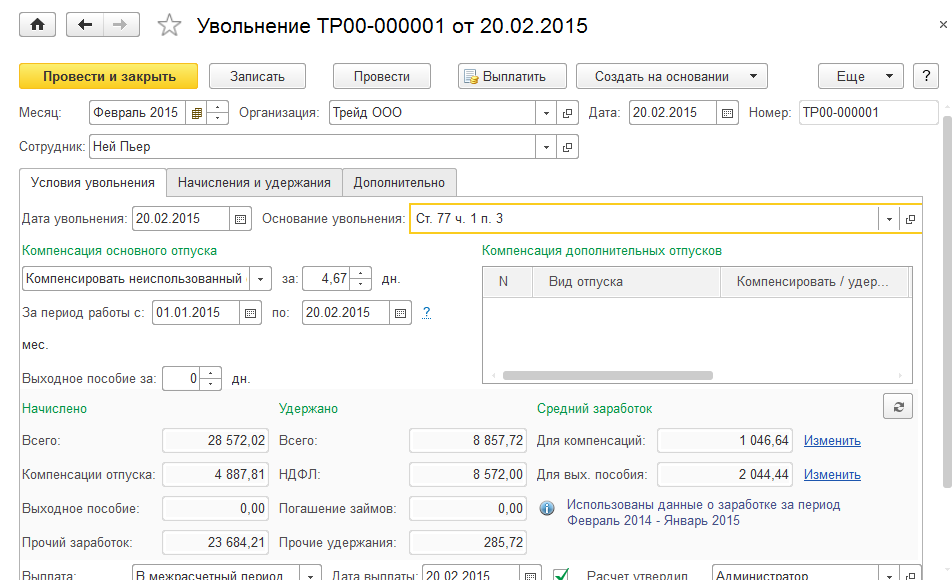Expand the Основание увольнения dropdown
Viewport: 952px width, 582px height.
coord(889,218)
